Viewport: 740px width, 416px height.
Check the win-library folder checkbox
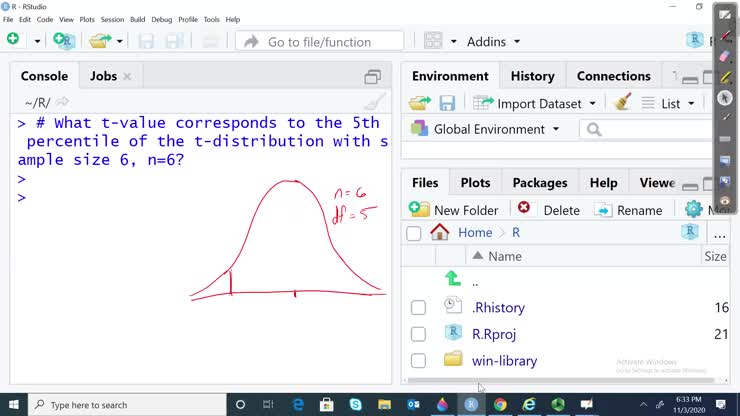pyautogui.click(x=418, y=361)
